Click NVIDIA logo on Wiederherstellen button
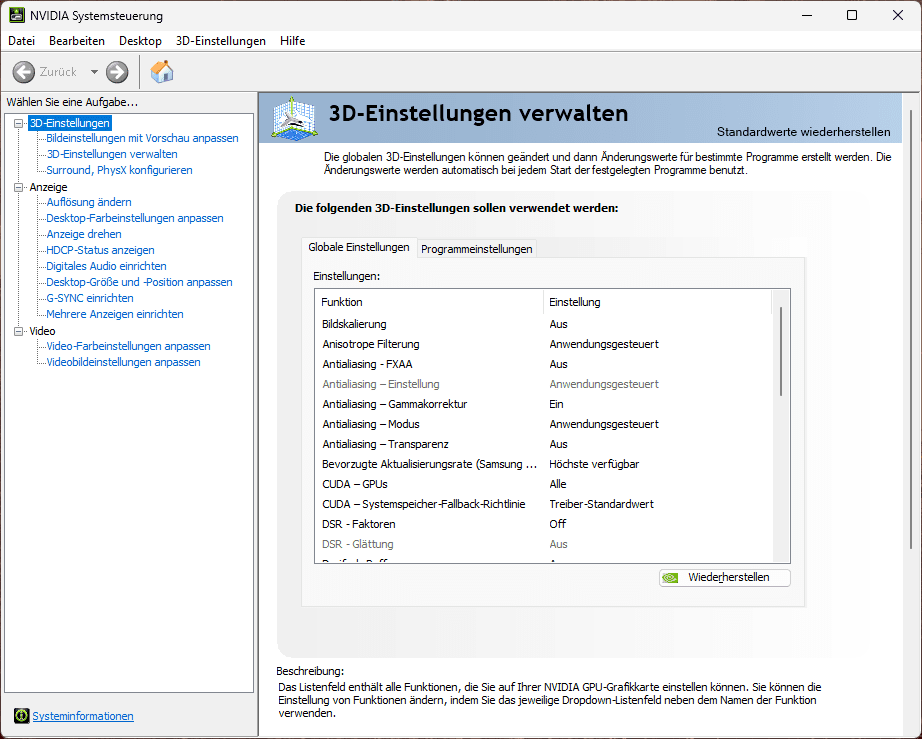Image resolution: width=922 pixels, height=739 pixels. [x=670, y=578]
